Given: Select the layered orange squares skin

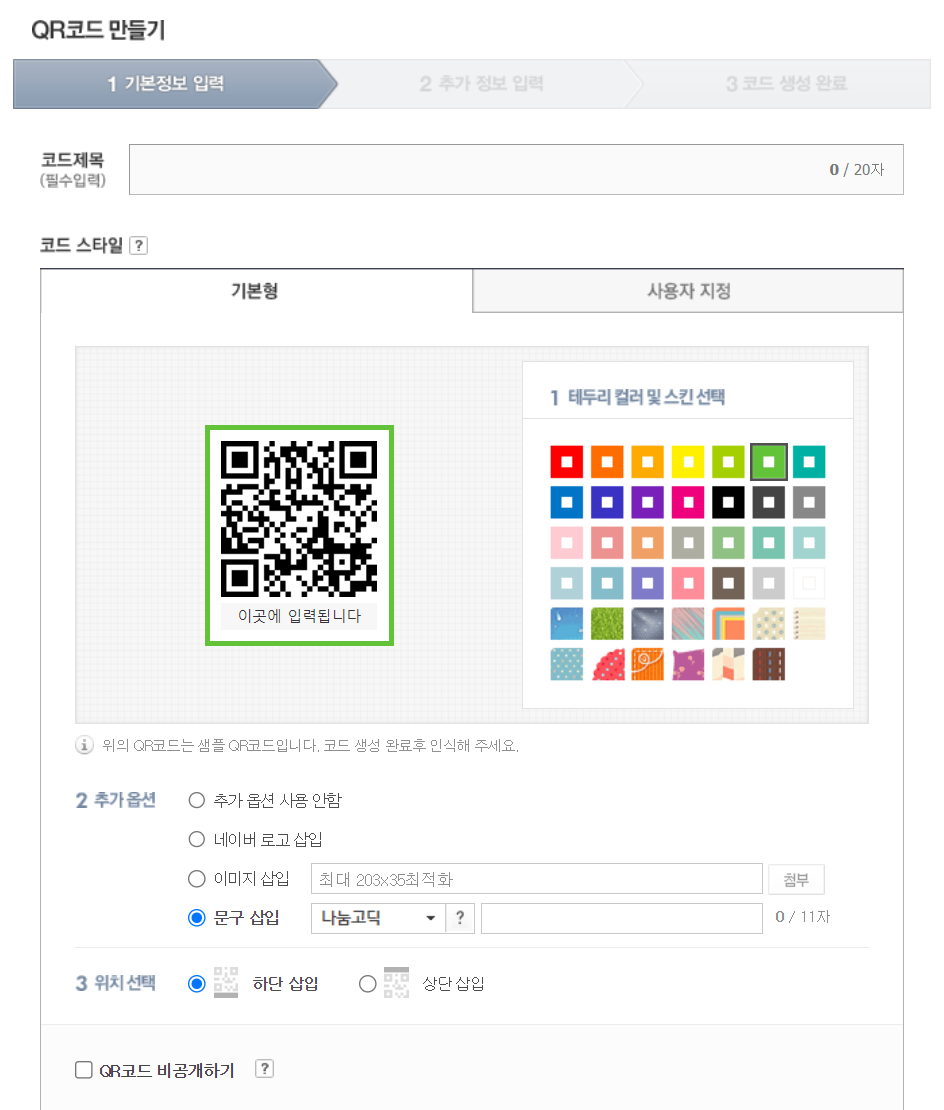Looking at the screenshot, I should point(728,624).
